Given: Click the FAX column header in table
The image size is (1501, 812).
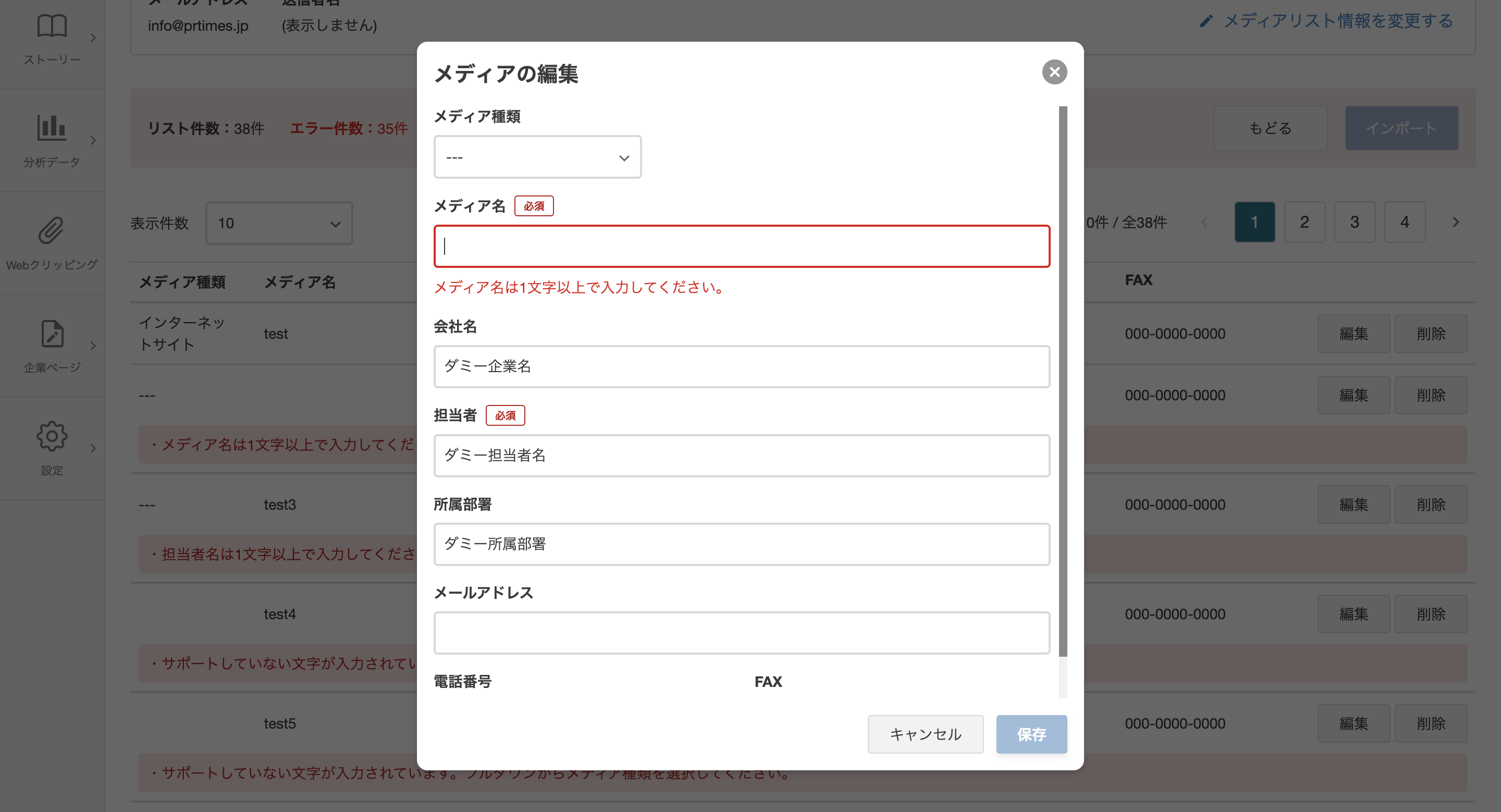Looking at the screenshot, I should [x=1139, y=280].
